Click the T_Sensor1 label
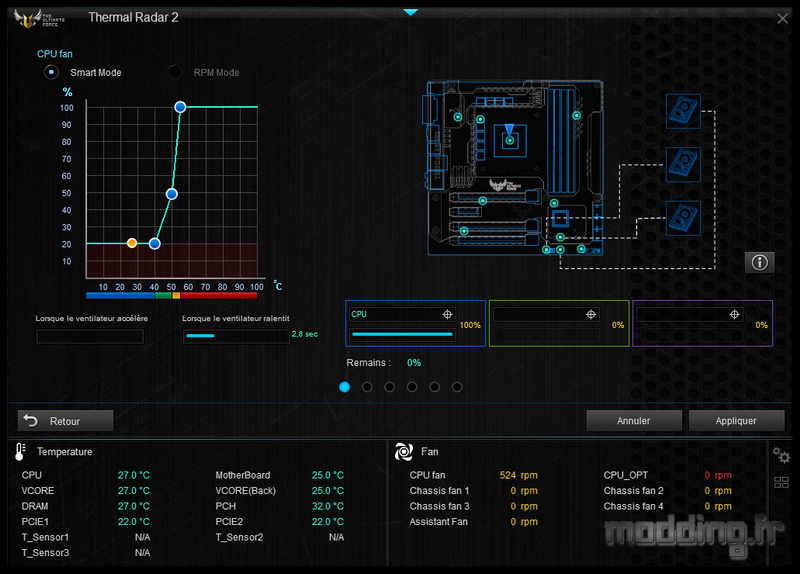This screenshot has height=574, width=800. coord(45,537)
